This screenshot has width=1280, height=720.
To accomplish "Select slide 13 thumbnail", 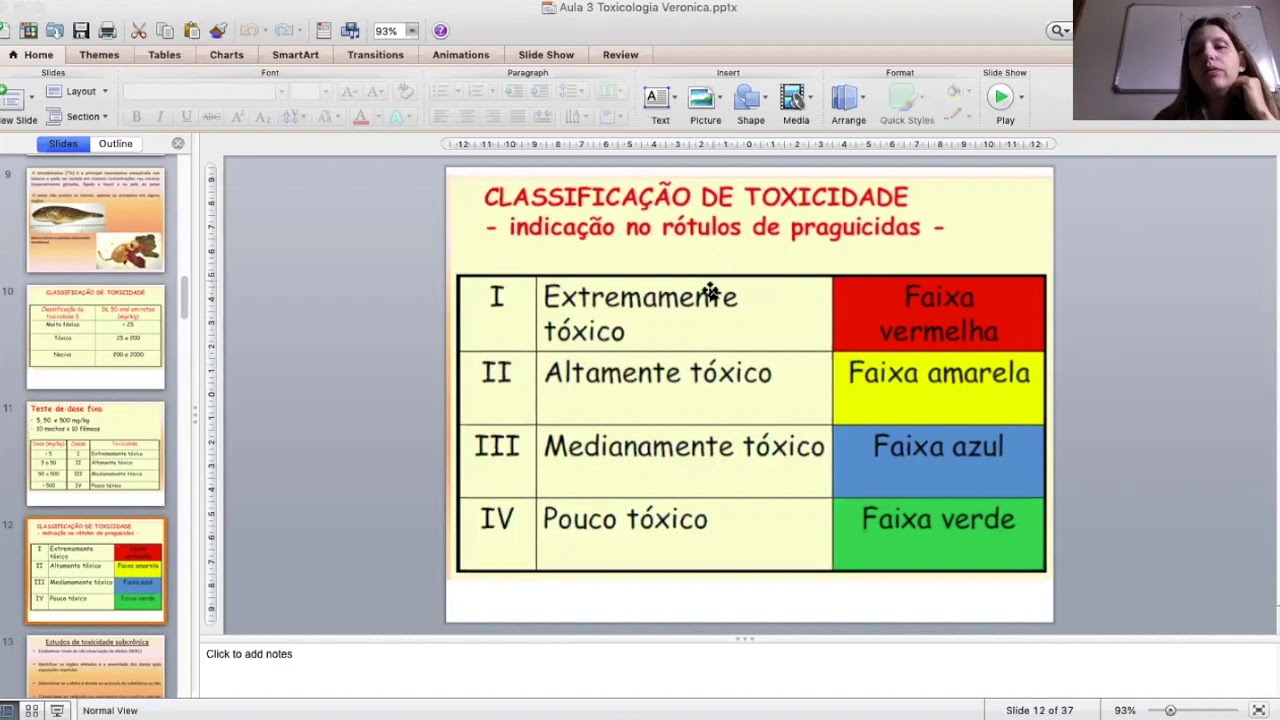I will pos(96,667).
